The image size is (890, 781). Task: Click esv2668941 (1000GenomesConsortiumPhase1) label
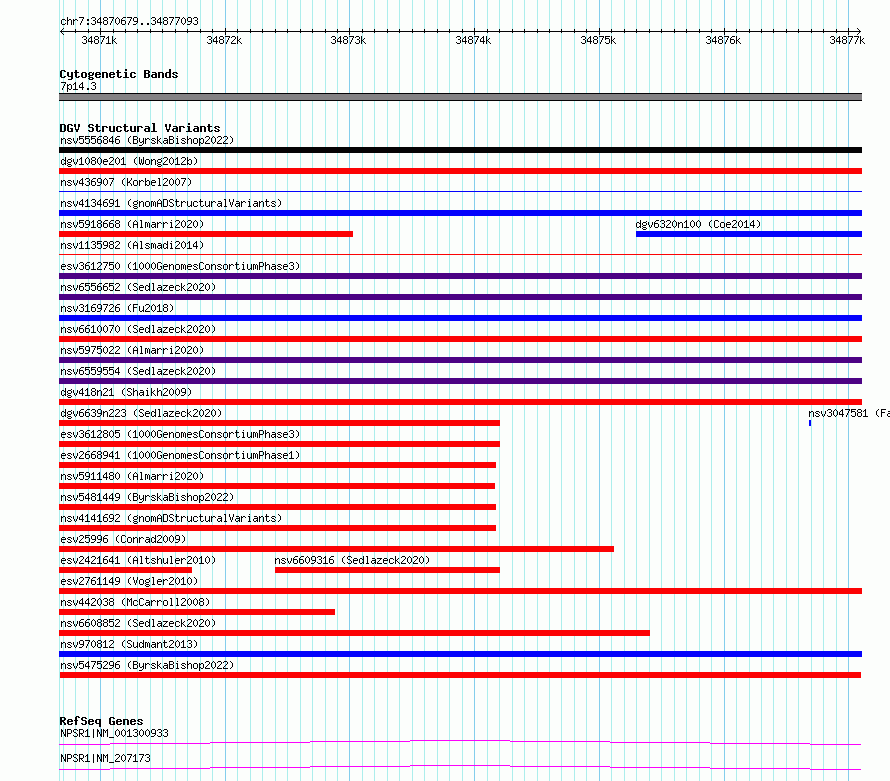[180, 455]
